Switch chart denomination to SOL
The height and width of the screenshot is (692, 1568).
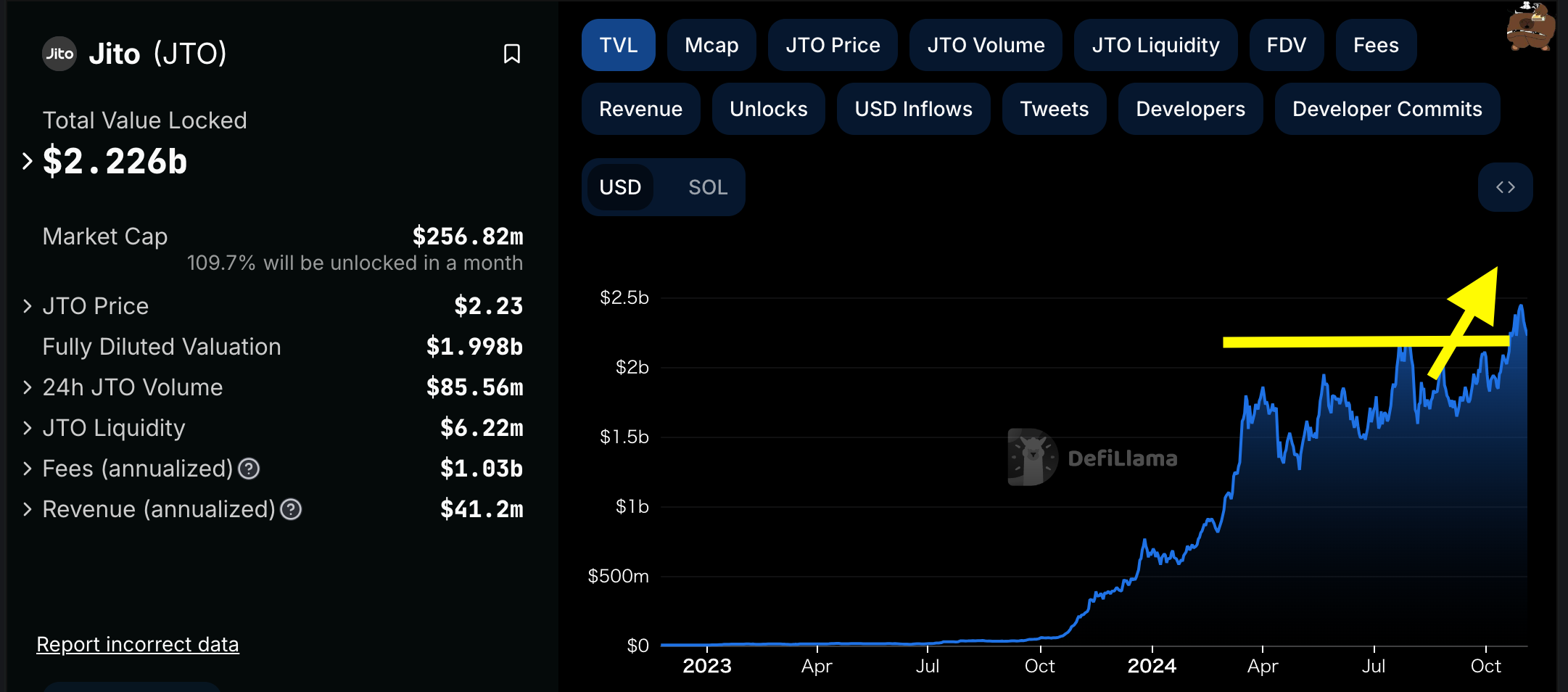pos(707,187)
